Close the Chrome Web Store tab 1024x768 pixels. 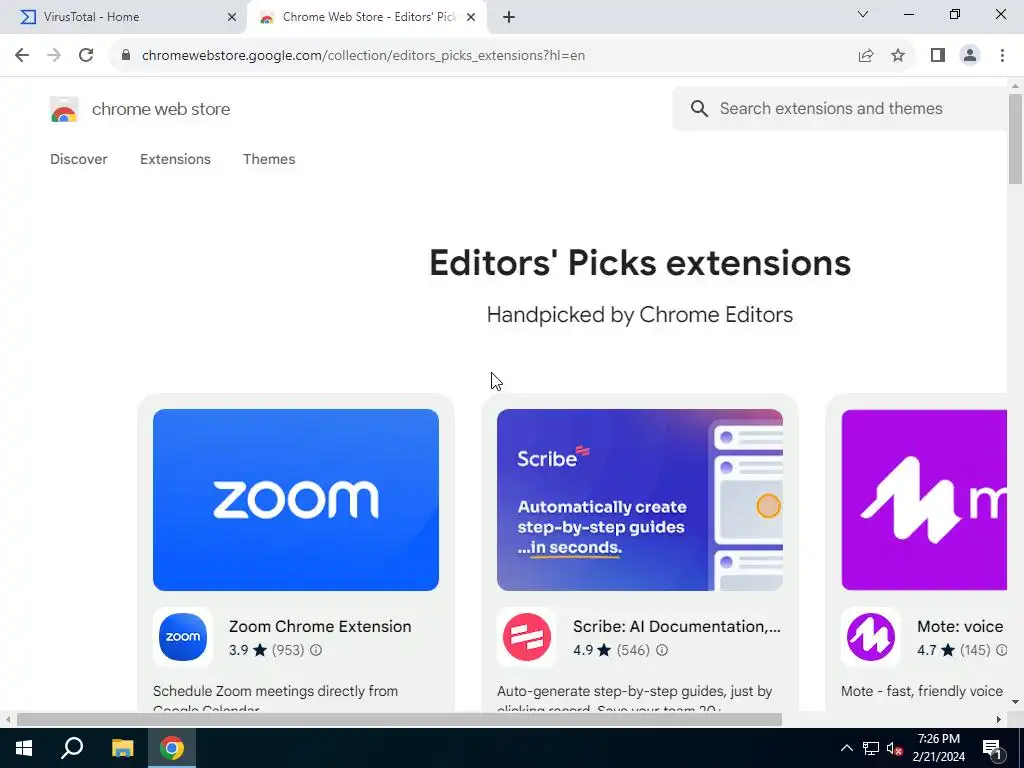(471, 17)
